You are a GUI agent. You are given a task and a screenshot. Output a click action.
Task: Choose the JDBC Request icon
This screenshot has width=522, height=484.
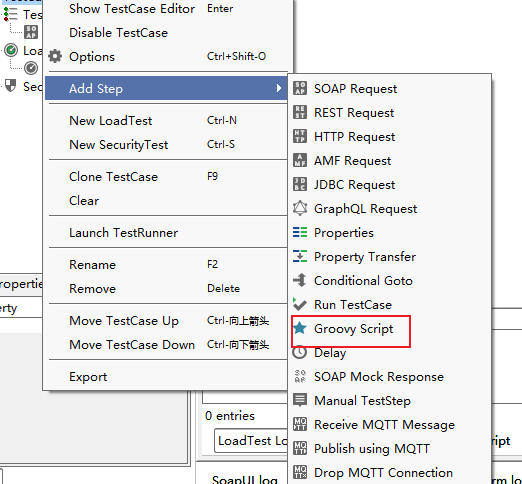(300, 184)
